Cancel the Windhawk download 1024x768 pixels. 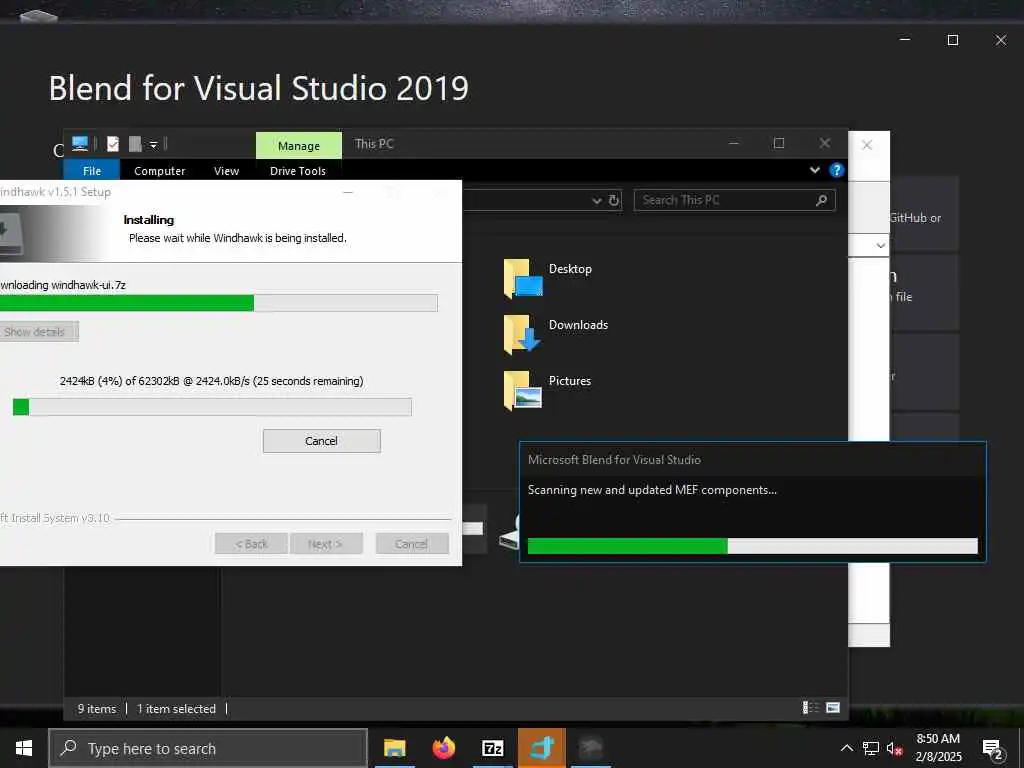321,441
